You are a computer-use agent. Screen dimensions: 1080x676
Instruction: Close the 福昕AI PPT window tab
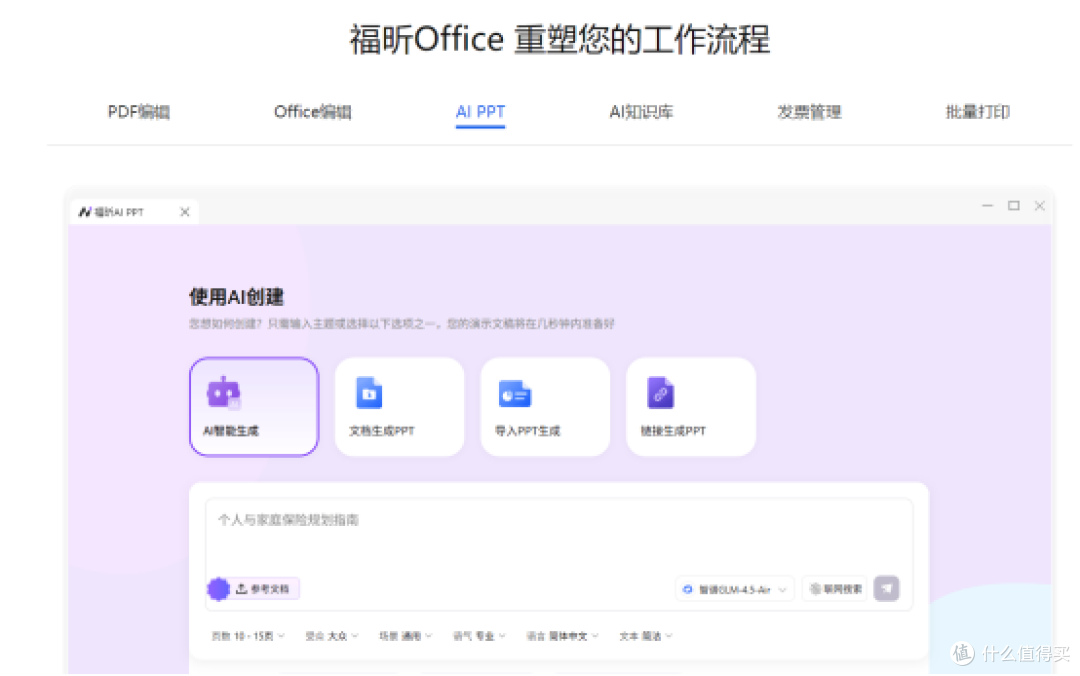[185, 212]
